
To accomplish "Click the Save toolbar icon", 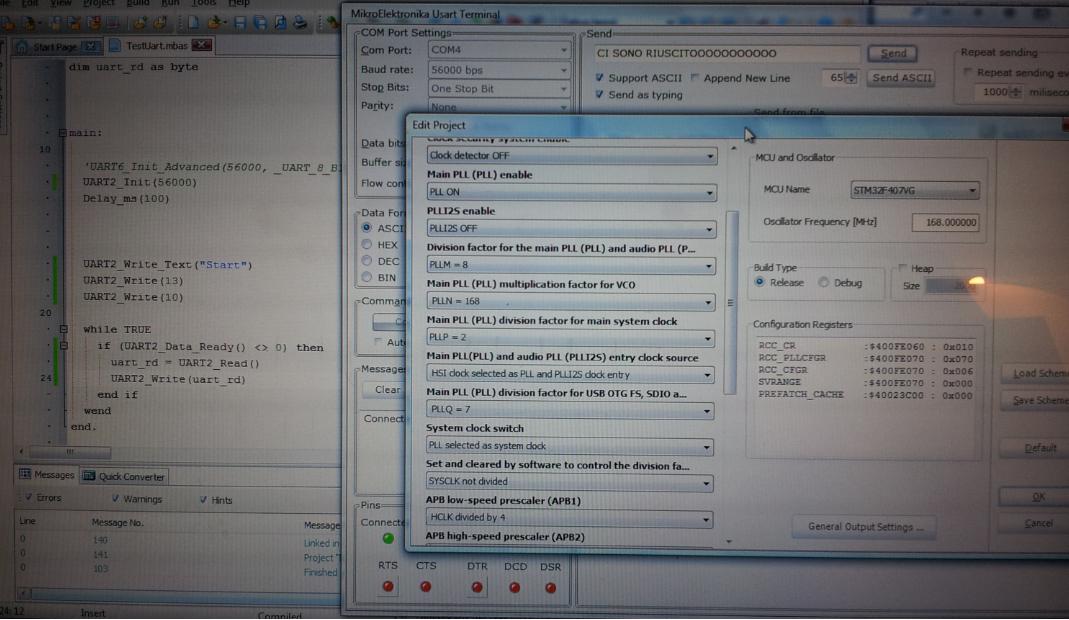I will [240, 23].
